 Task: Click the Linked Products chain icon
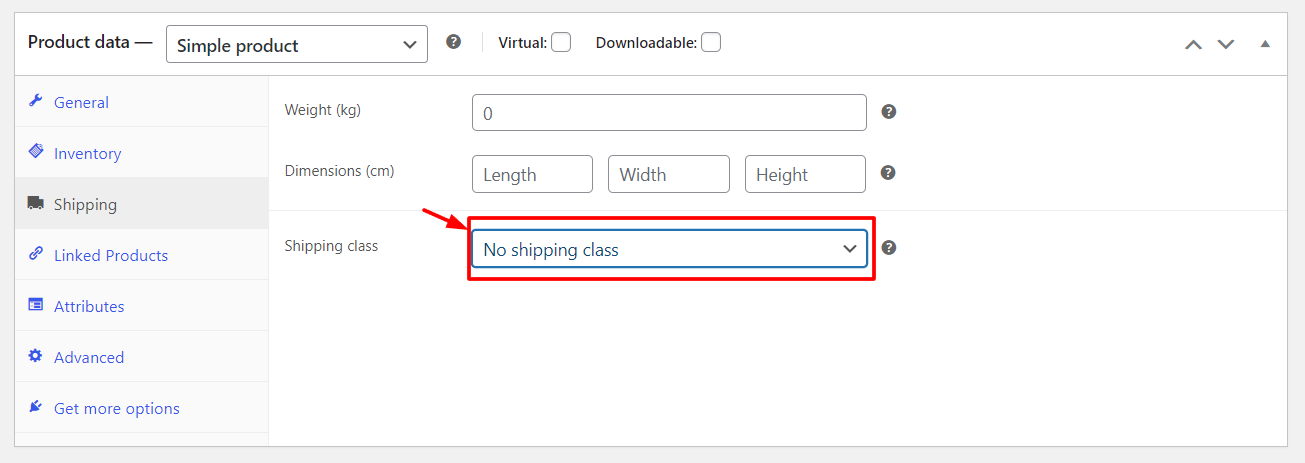pyautogui.click(x=36, y=254)
